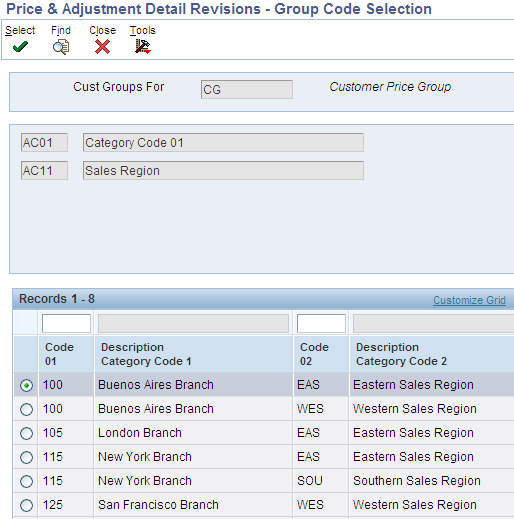Select the Buenos Aires EAS row radio button
The height and width of the screenshot is (519, 514).
point(26,385)
